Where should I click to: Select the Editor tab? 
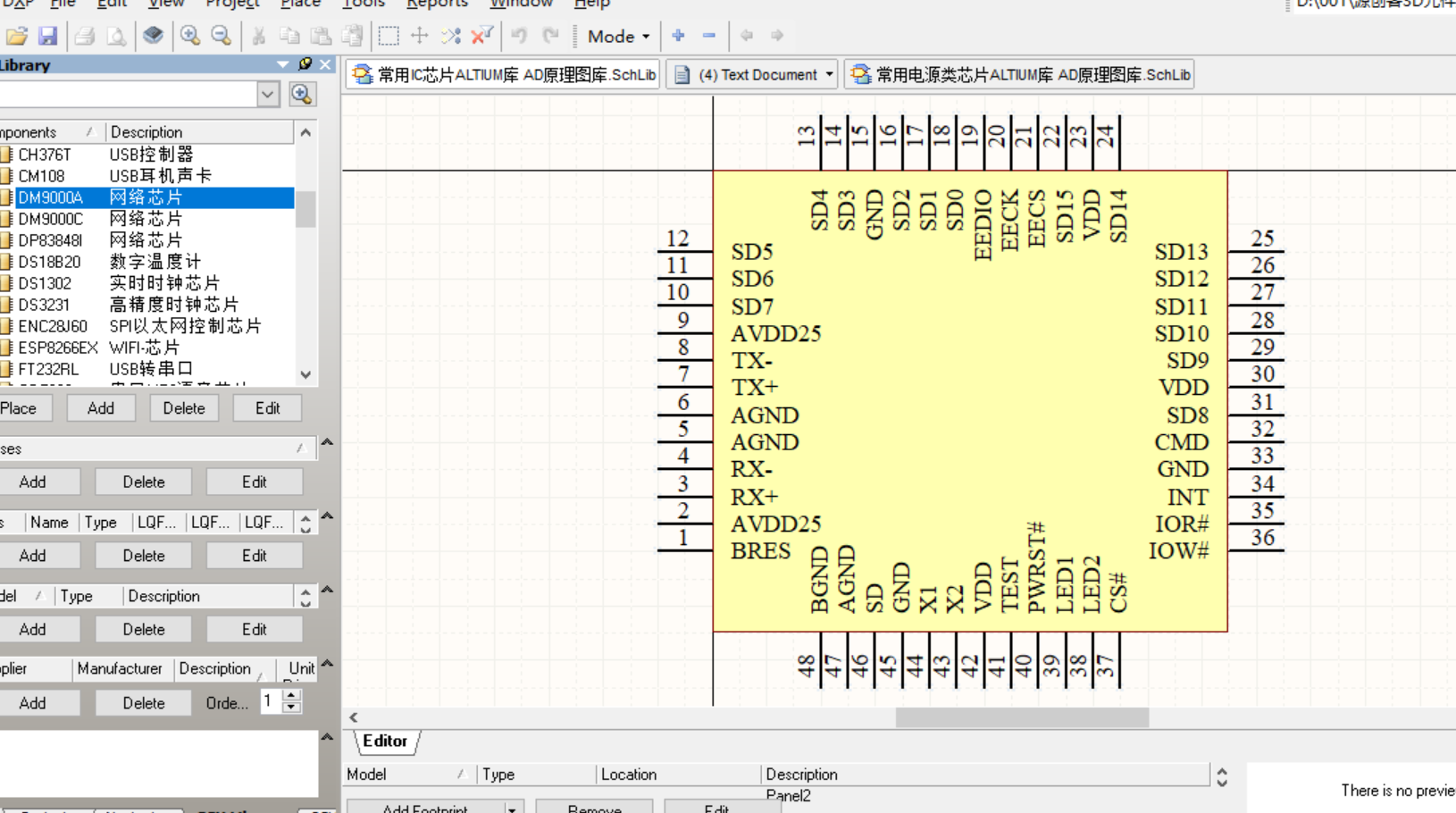(x=385, y=741)
